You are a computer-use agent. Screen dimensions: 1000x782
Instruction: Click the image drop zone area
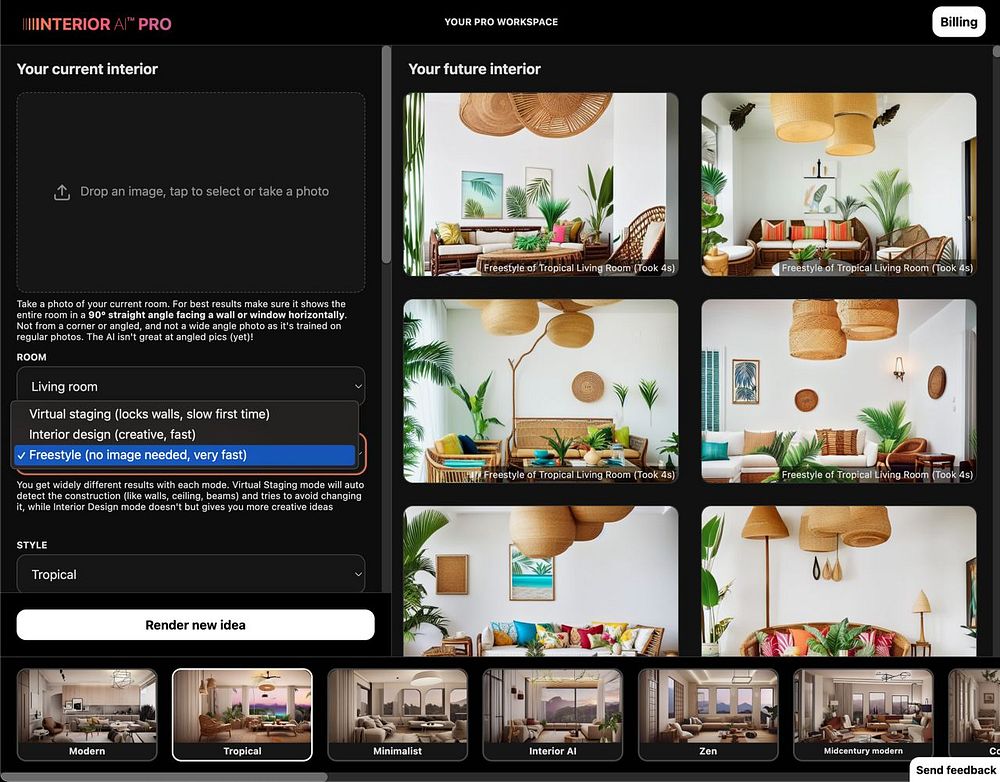pos(191,192)
